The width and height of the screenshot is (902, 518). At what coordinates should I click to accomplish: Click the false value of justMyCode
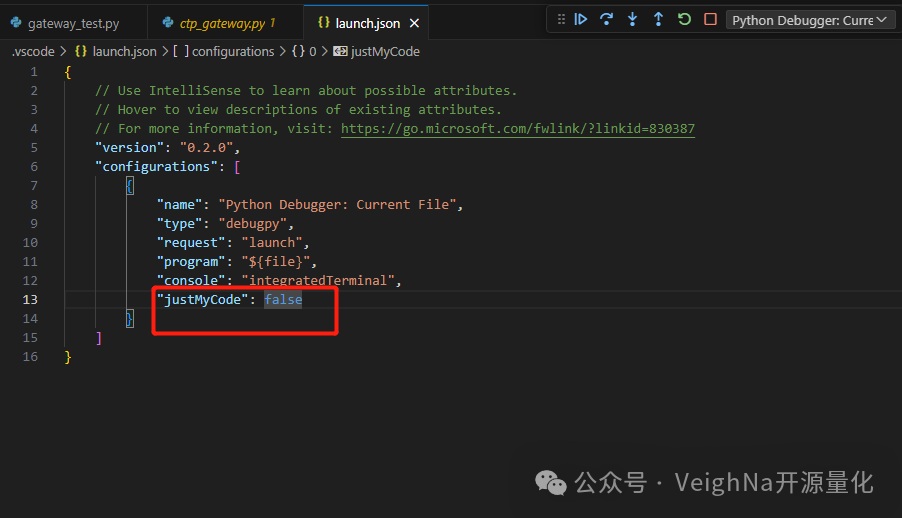[283, 300]
